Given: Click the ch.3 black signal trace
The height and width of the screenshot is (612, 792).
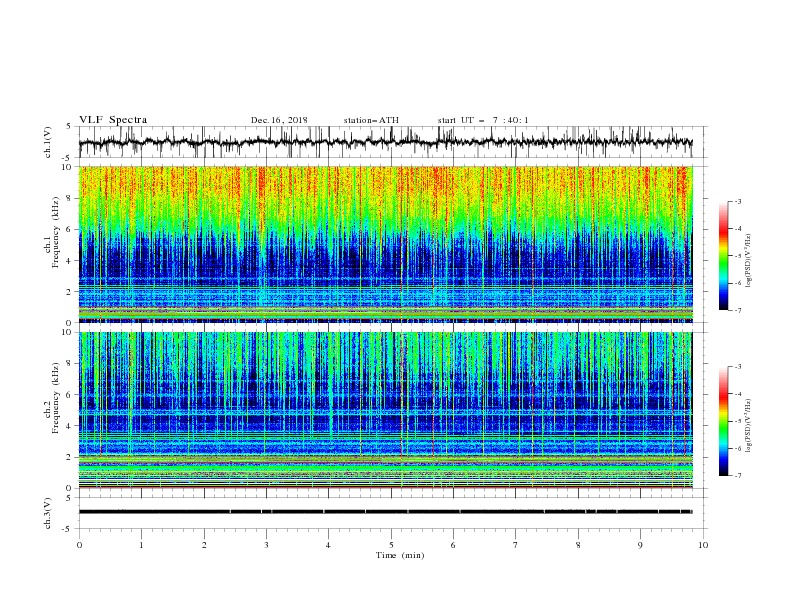Looking at the screenshot, I should click(x=385, y=512).
